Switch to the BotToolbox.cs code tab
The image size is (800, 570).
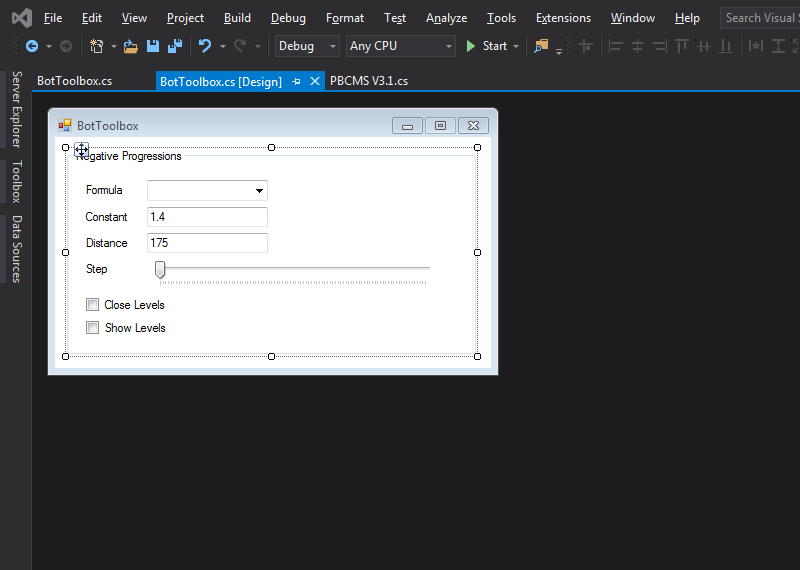74,81
